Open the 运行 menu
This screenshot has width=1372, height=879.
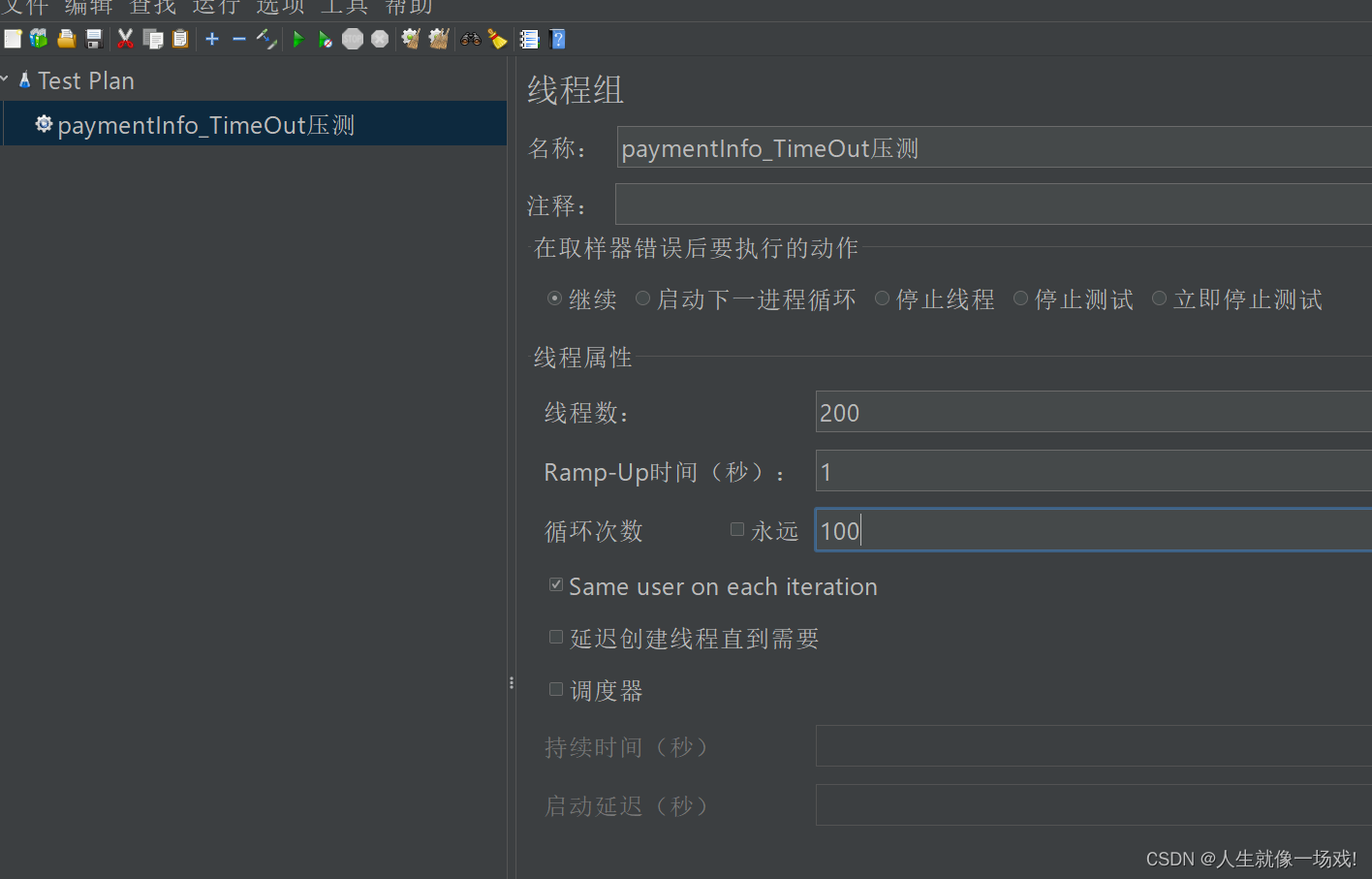click(x=217, y=7)
